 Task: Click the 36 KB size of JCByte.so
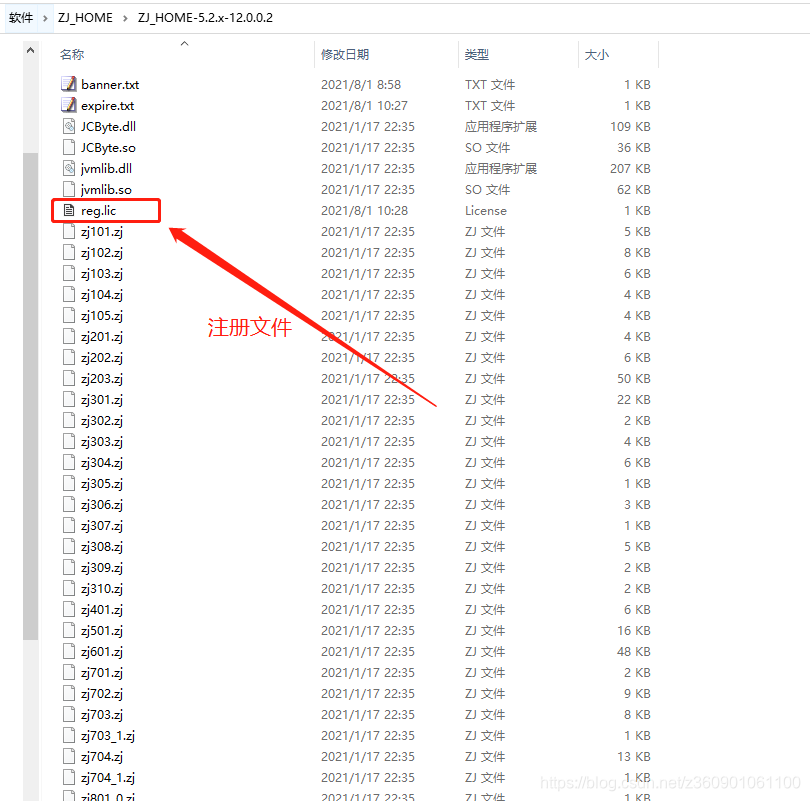633,147
